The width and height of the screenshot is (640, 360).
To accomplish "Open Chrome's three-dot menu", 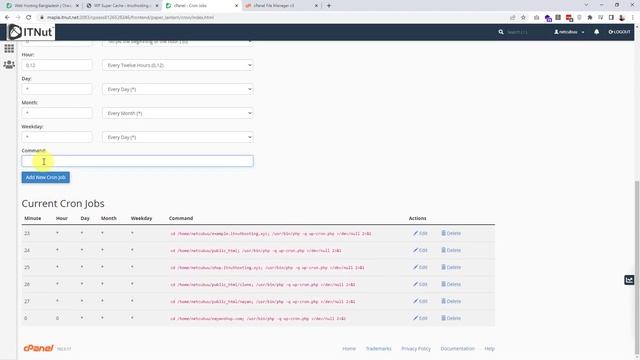I will tap(633, 18).
